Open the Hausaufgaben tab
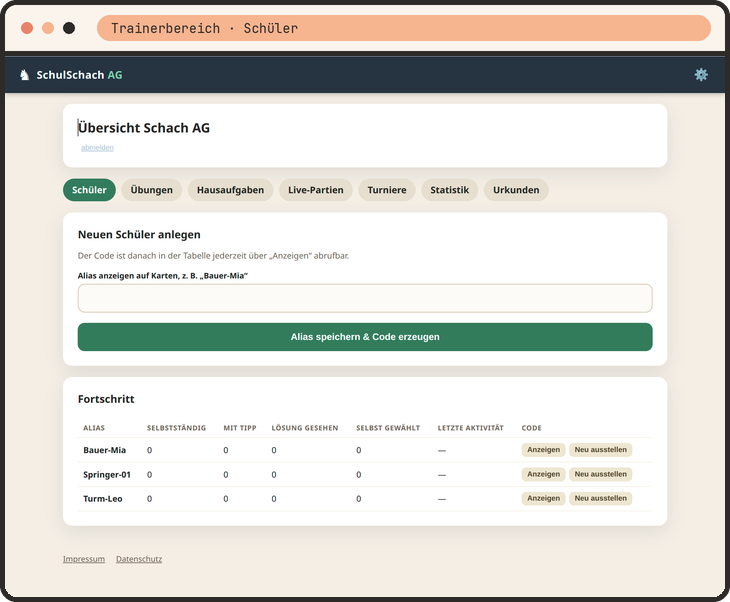The width and height of the screenshot is (730, 602). pos(230,190)
